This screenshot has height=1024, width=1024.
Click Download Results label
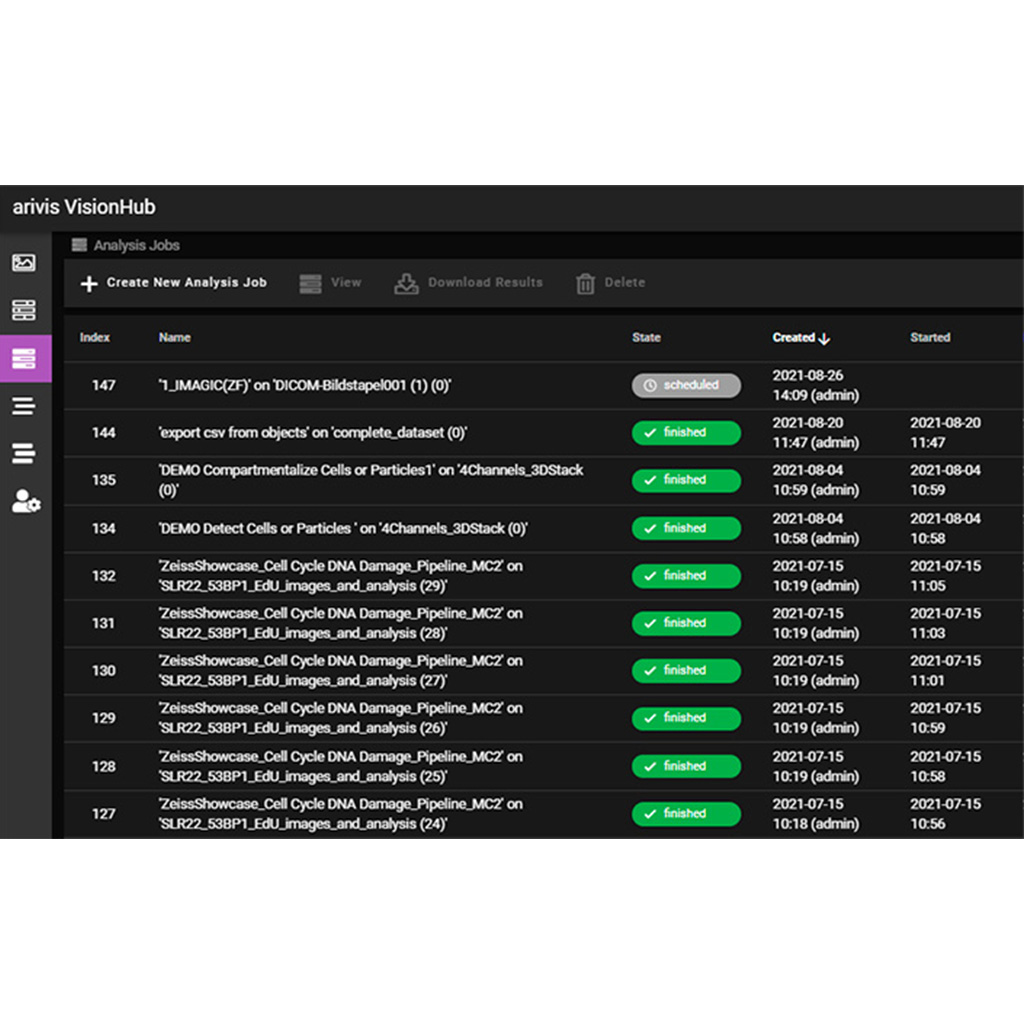(485, 282)
